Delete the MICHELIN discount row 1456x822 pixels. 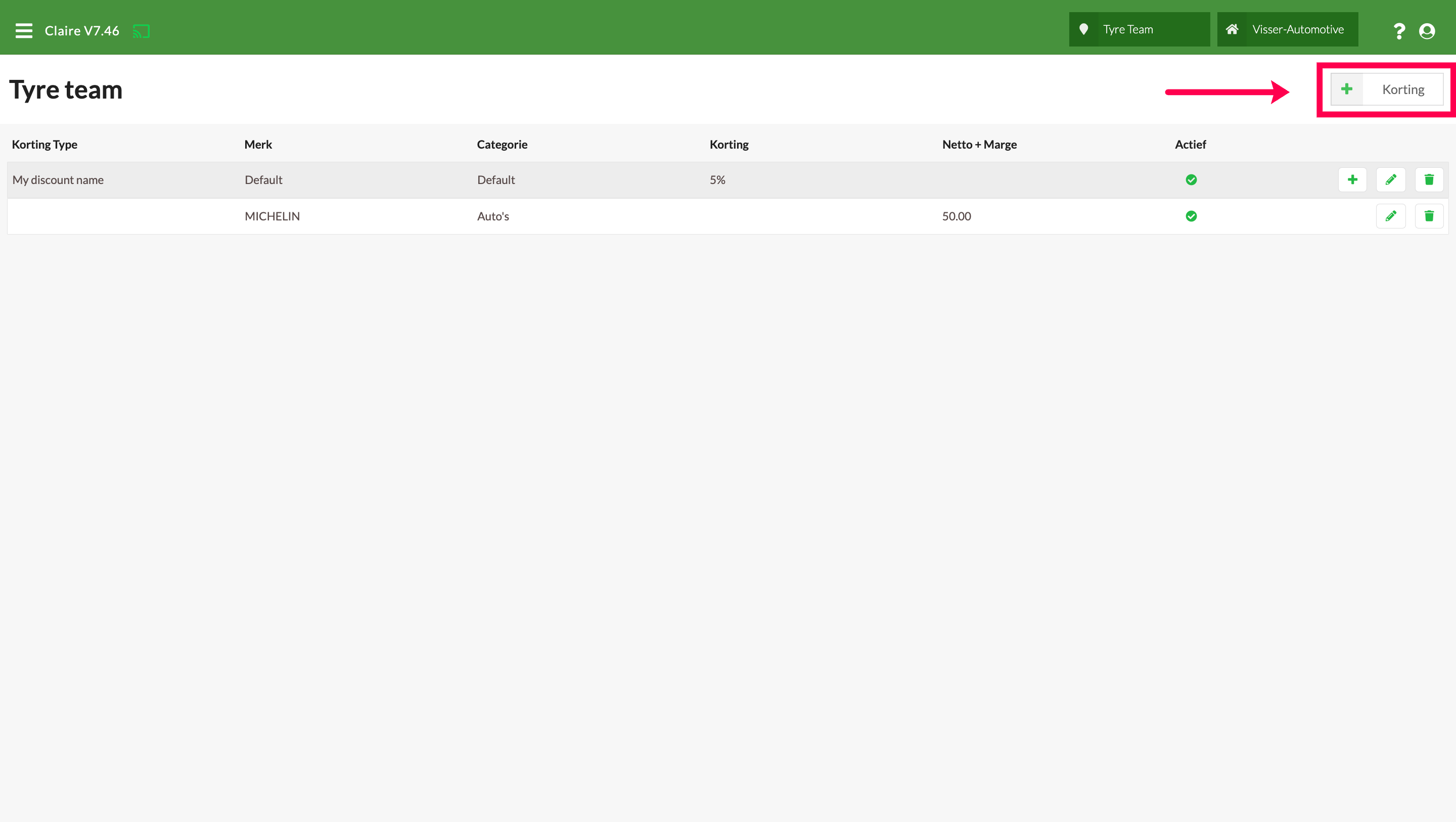click(1429, 216)
